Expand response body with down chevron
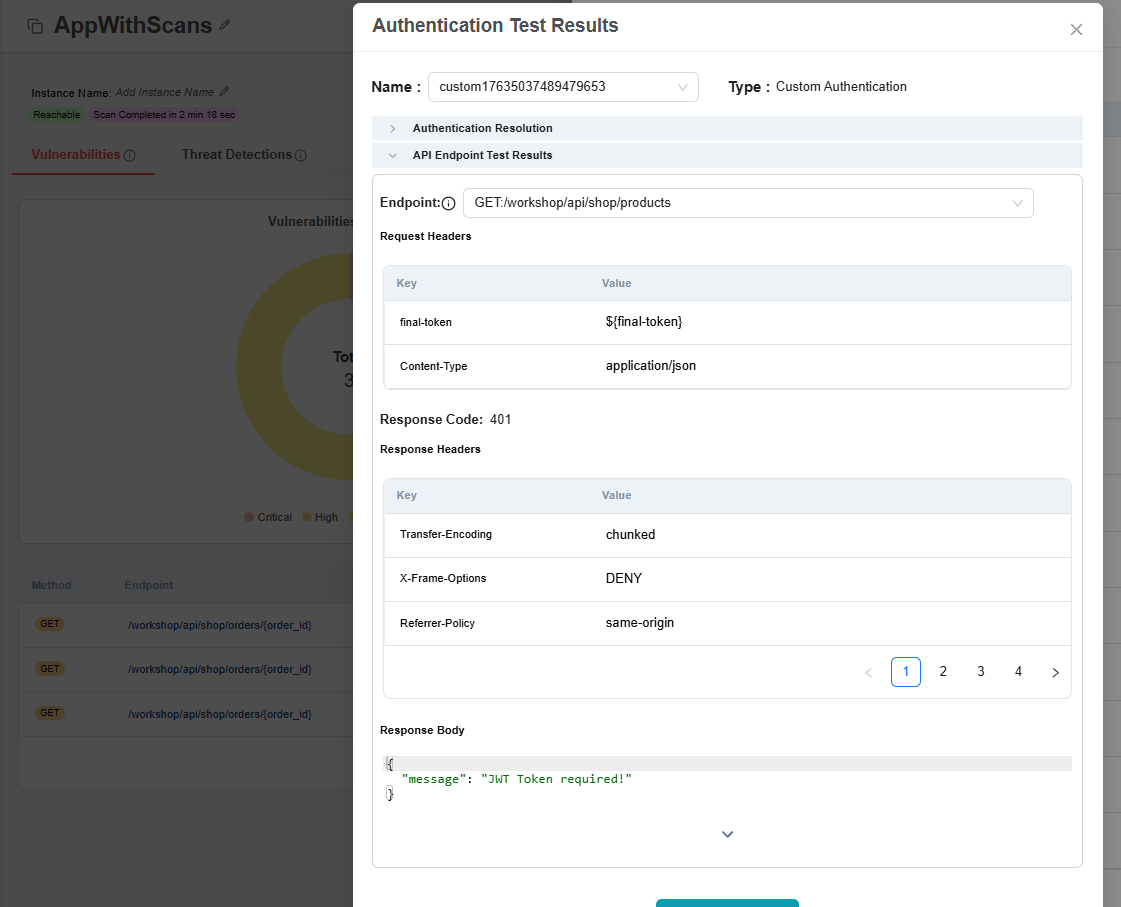Viewport: 1121px width, 907px height. point(727,834)
